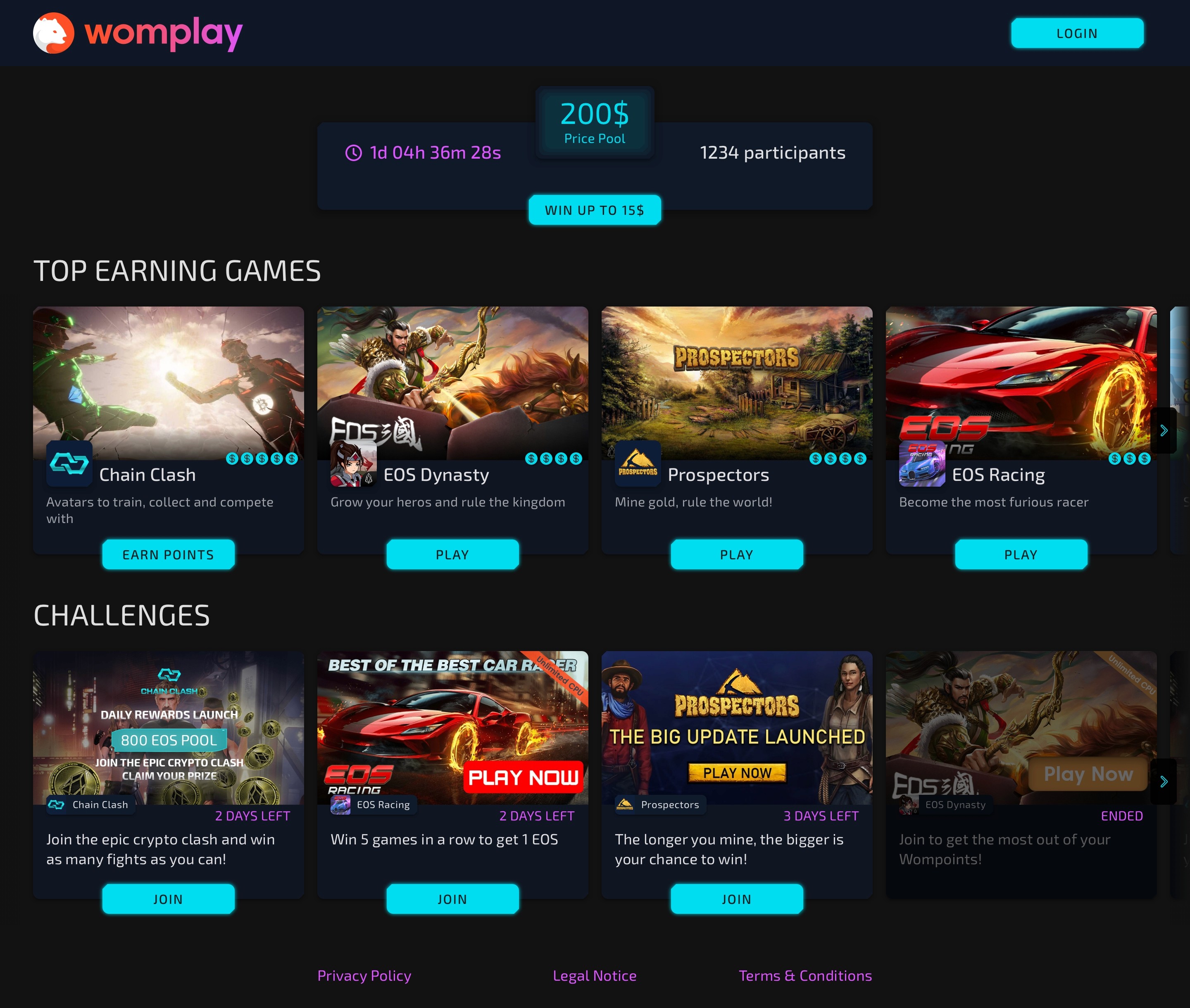Click EARN POINTS for Chain Clash

pos(168,554)
